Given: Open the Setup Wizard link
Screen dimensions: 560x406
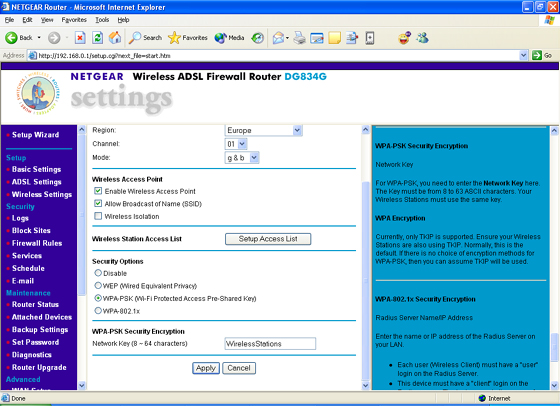Looking at the screenshot, I should point(35,135).
